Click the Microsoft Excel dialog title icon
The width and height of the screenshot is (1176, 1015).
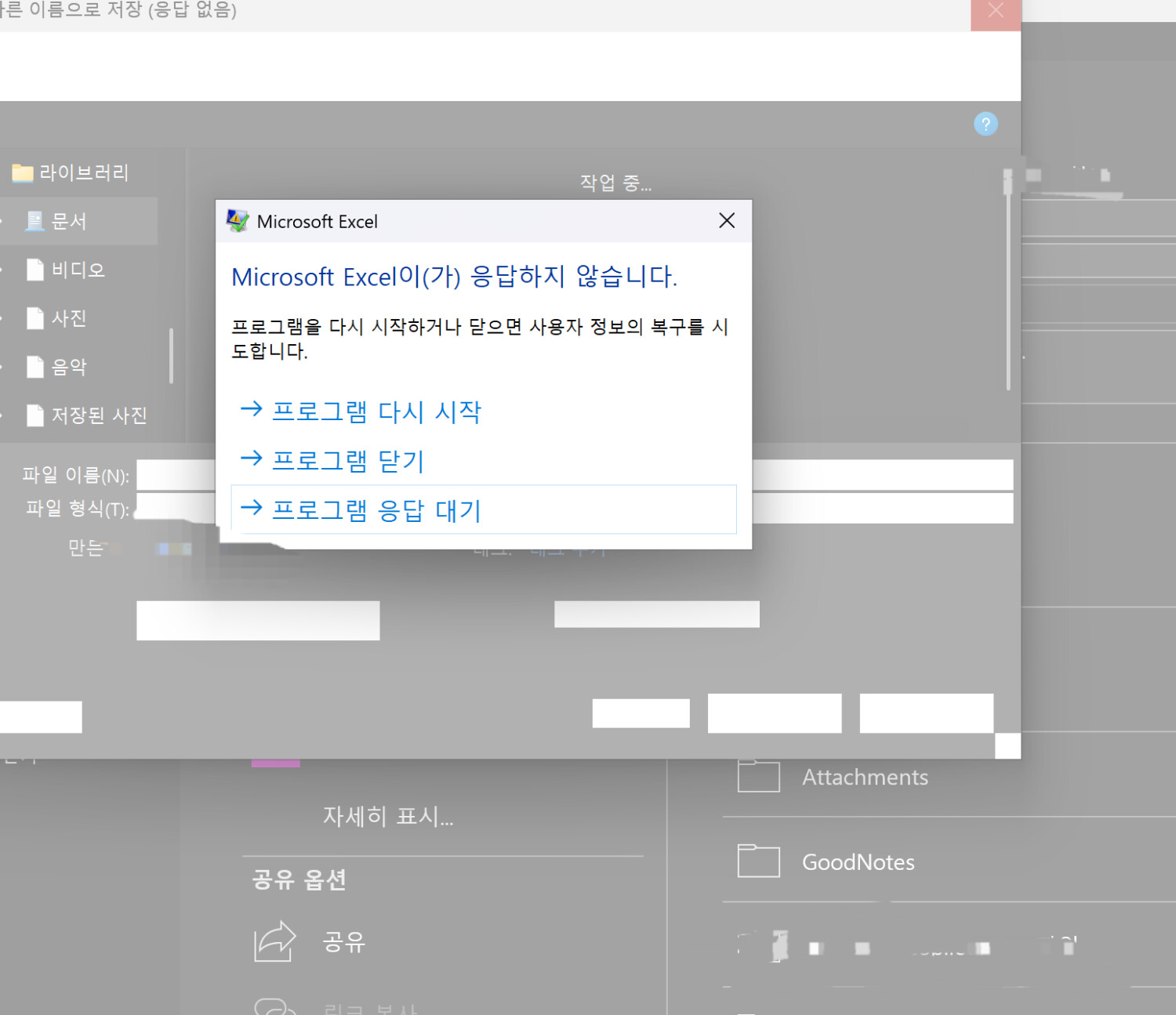tap(238, 221)
